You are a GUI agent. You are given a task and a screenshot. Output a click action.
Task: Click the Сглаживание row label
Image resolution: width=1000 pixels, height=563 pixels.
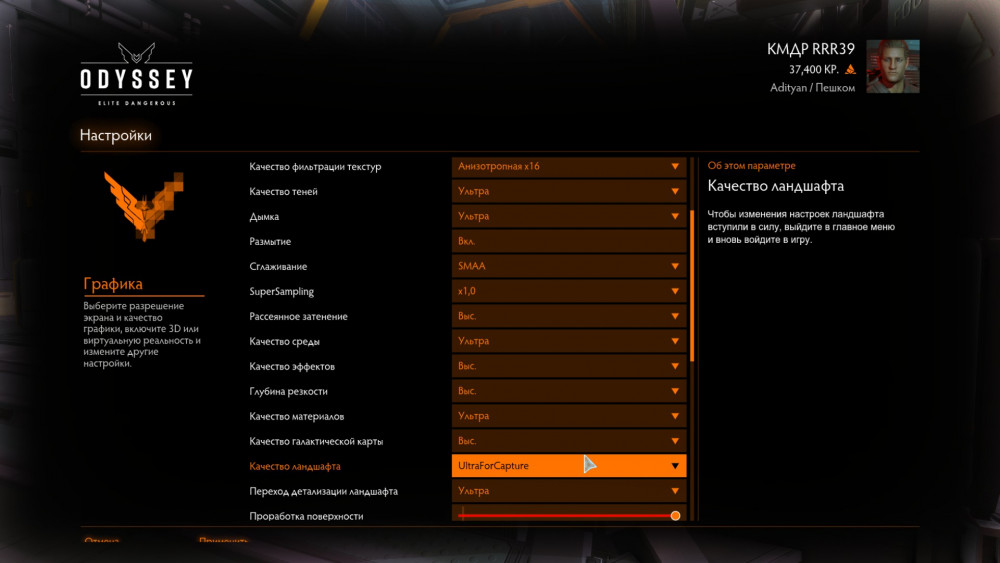pos(278,267)
